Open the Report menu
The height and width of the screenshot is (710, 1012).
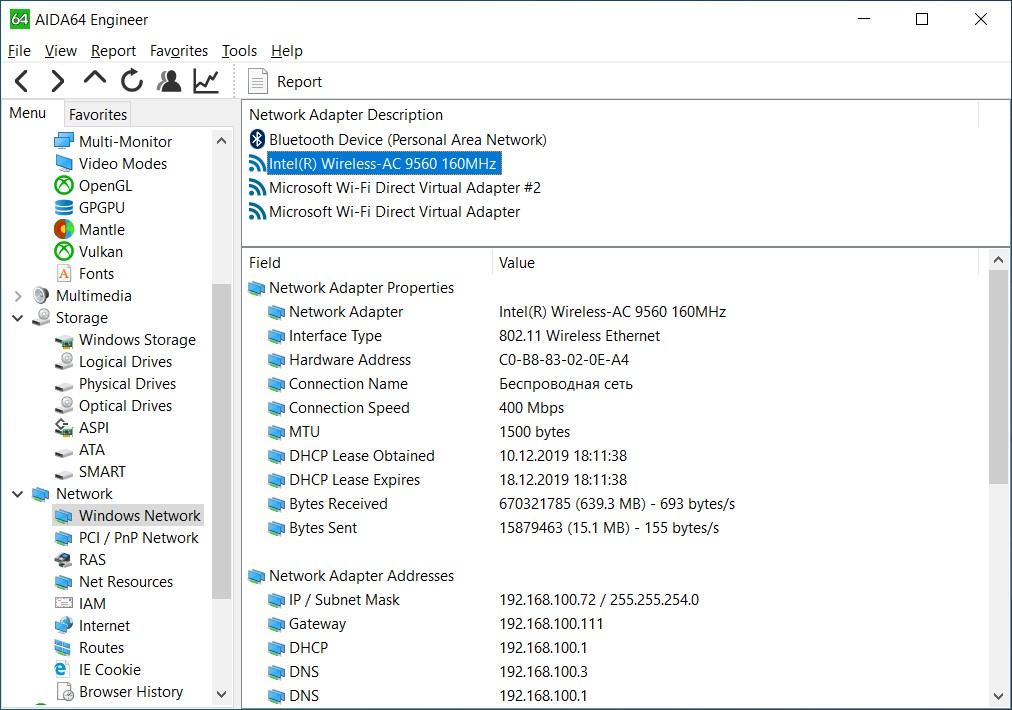[x=113, y=51]
